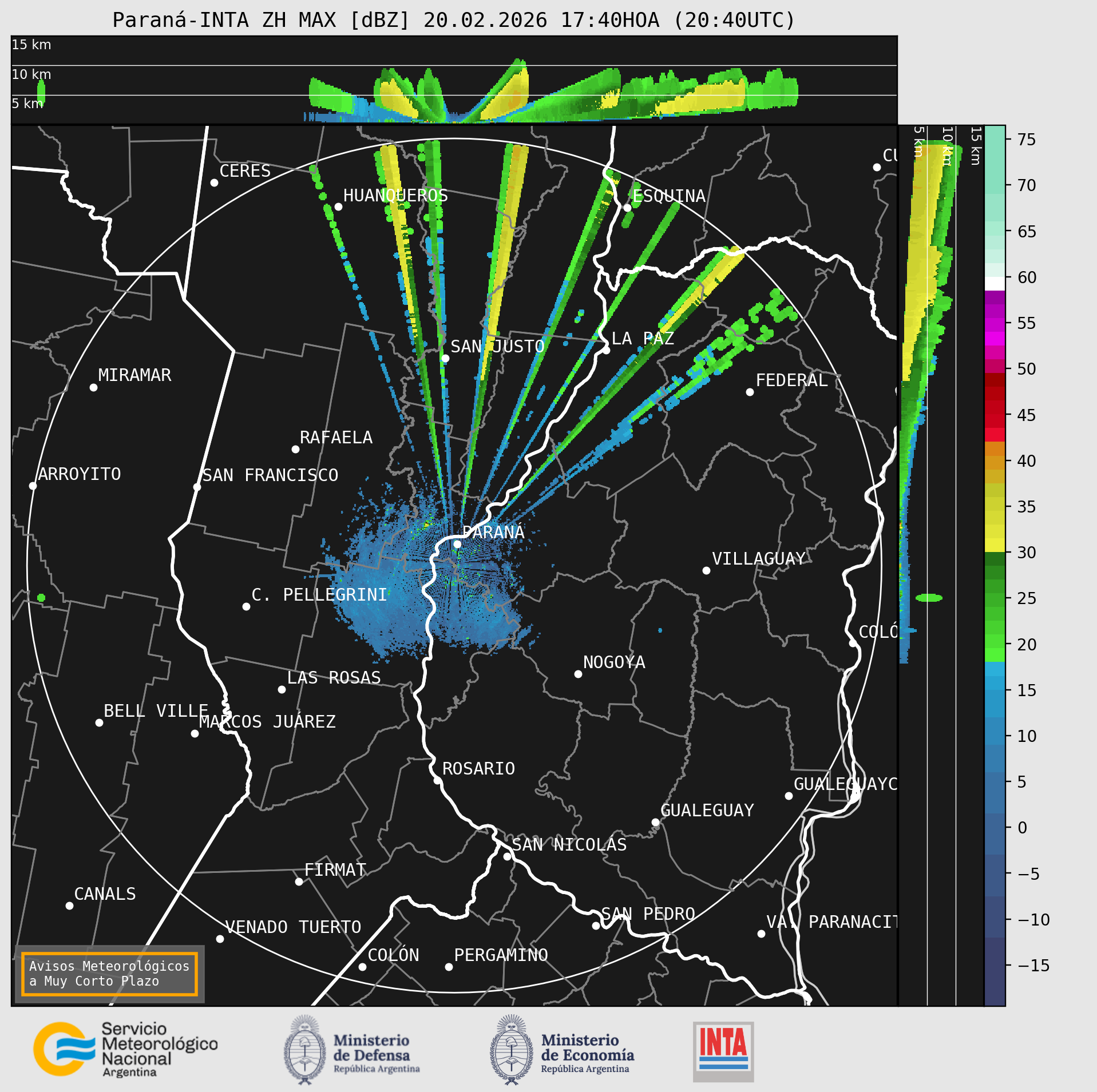Click the MIRAMAR label
This screenshot has width=1097, height=1092.
(x=134, y=375)
